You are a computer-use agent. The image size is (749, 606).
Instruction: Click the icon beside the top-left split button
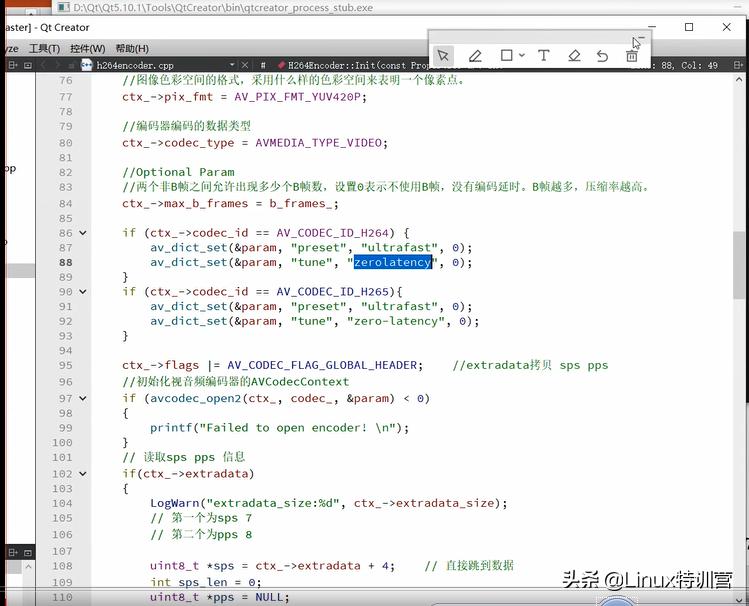click(x=28, y=65)
